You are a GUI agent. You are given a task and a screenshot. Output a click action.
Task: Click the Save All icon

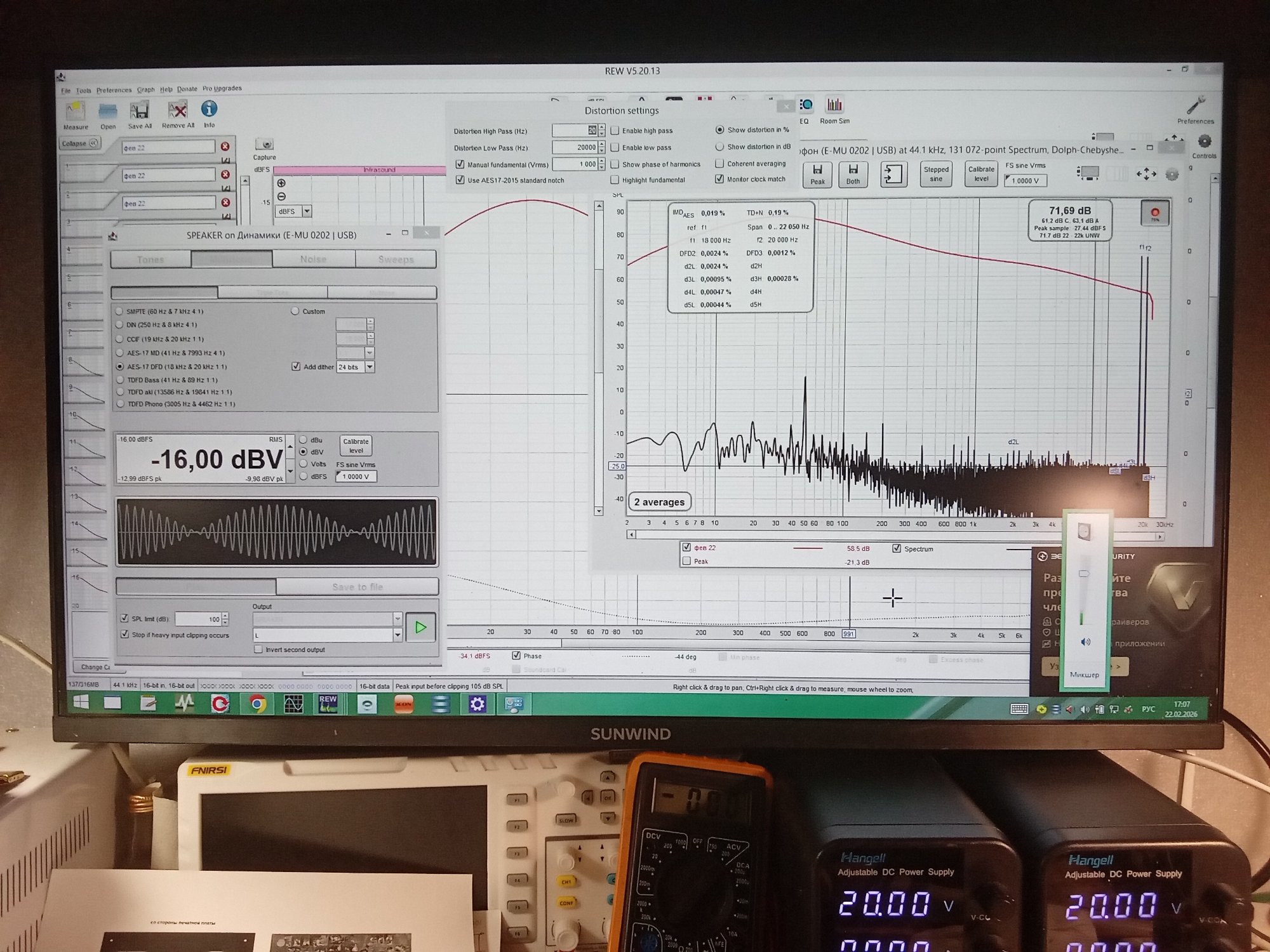[x=139, y=110]
